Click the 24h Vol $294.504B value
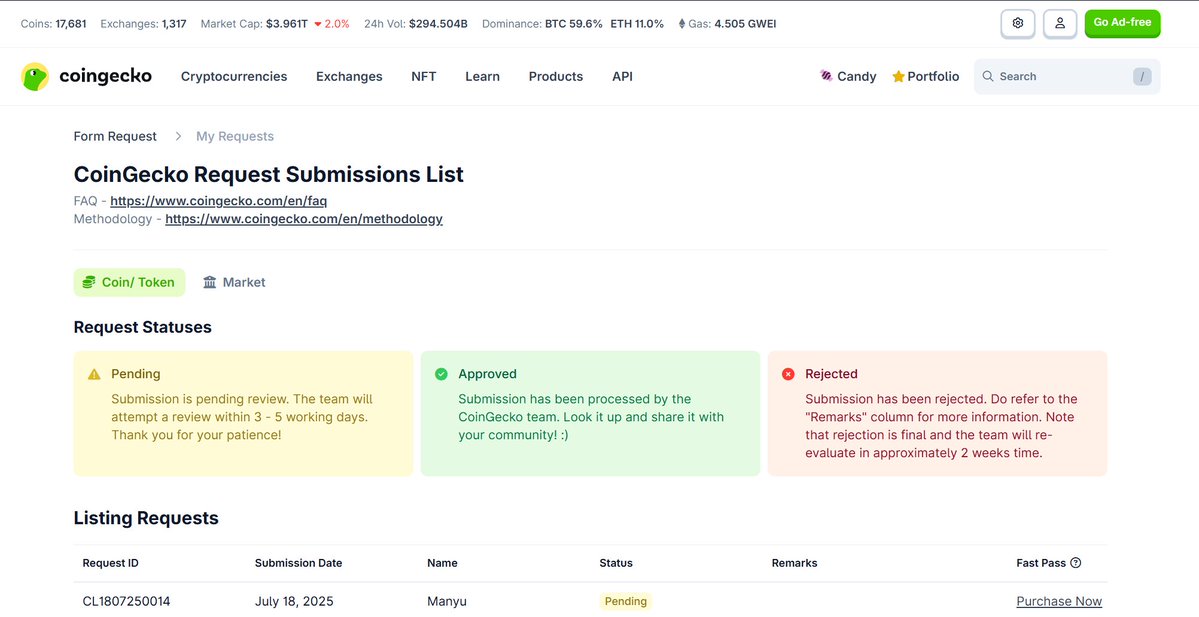 438,24
